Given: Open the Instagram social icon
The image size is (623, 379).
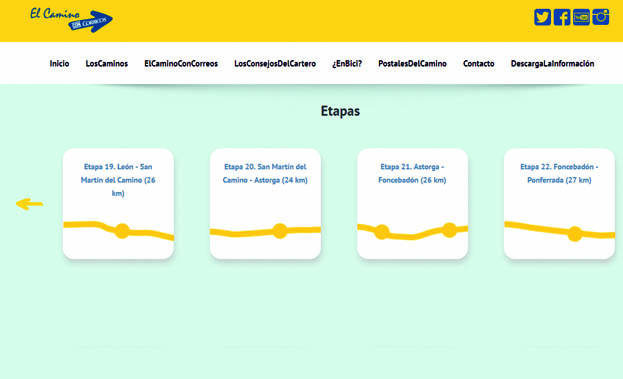Looking at the screenshot, I should (601, 17).
